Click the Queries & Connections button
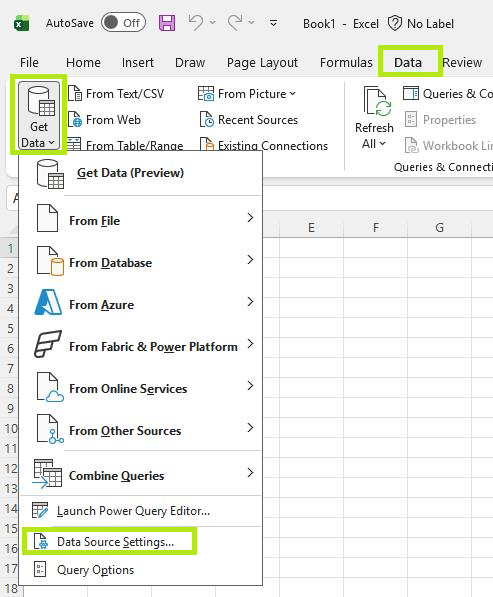 tap(448, 94)
